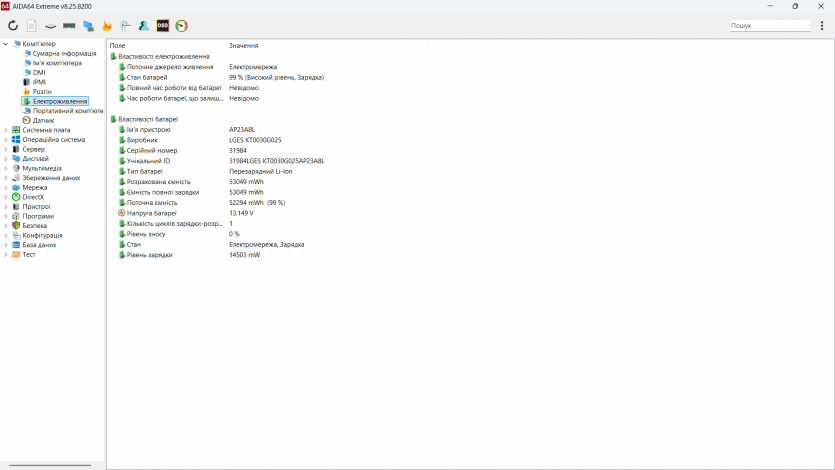Screen dimensions: 835x470
Task: Open the Report document icon in the toolbar
Action: (32, 26)
